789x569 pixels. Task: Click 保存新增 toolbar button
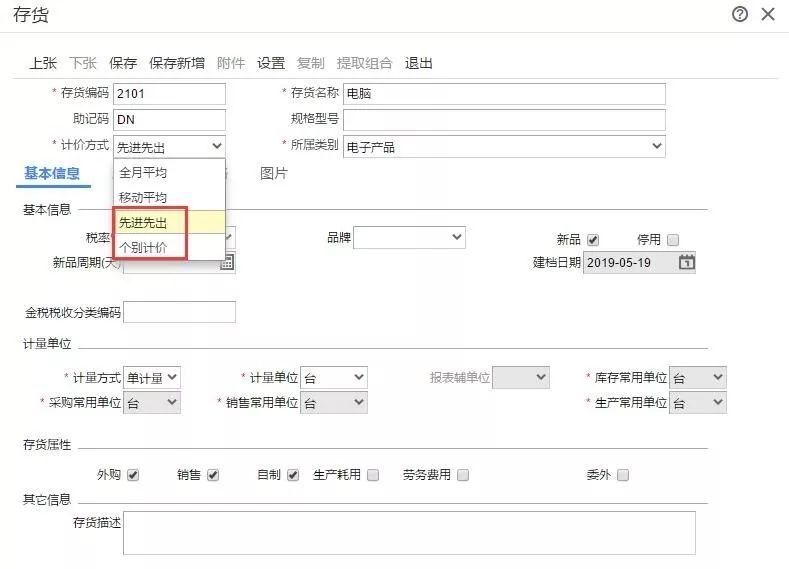pos(177,63)
